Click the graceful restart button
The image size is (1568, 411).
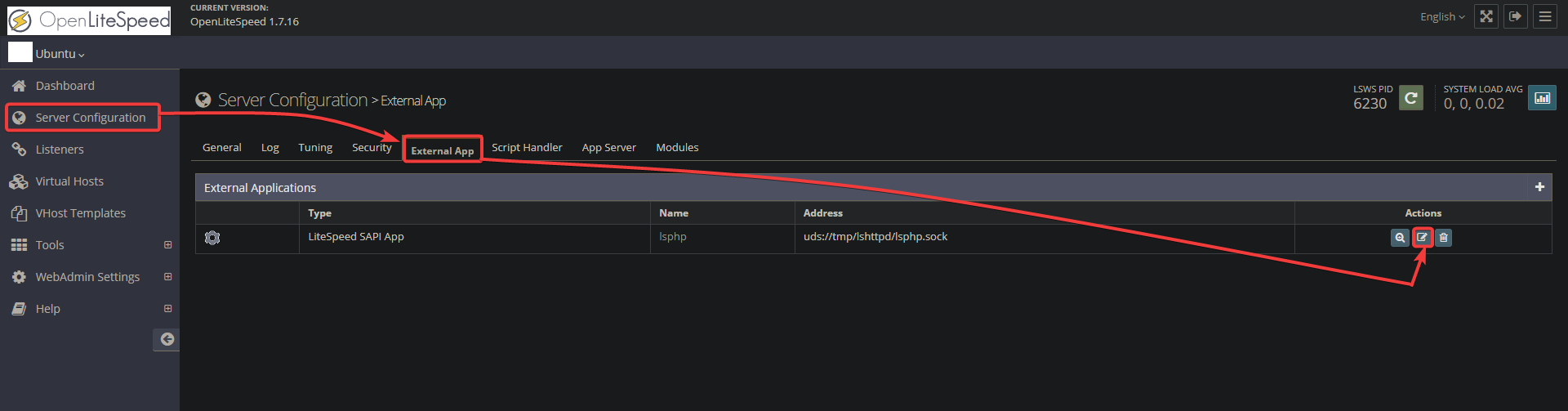(x=1411, y=98)
